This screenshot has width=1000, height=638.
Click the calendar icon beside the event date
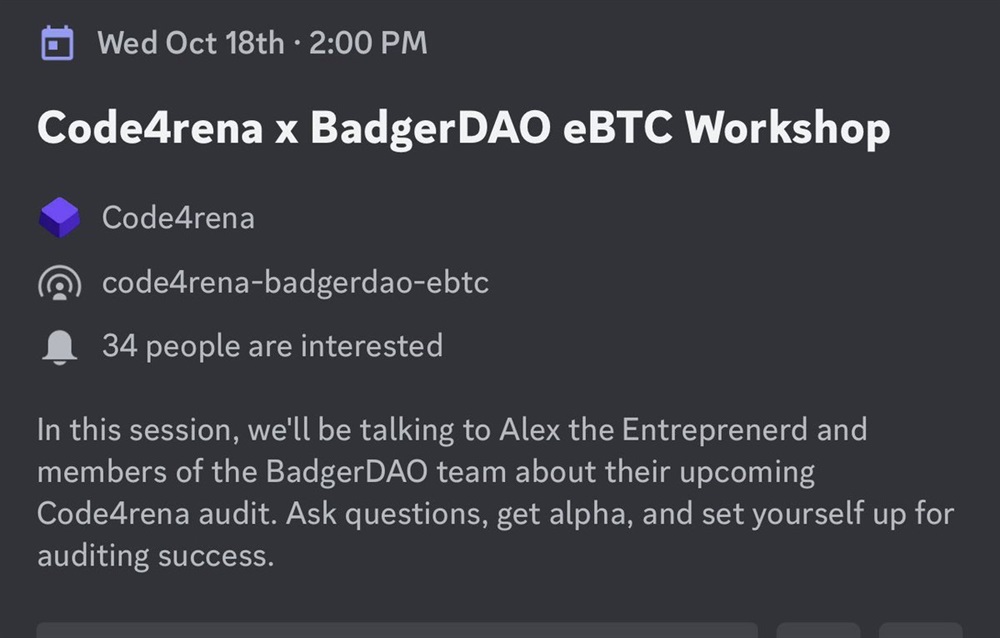click(58, 44)
